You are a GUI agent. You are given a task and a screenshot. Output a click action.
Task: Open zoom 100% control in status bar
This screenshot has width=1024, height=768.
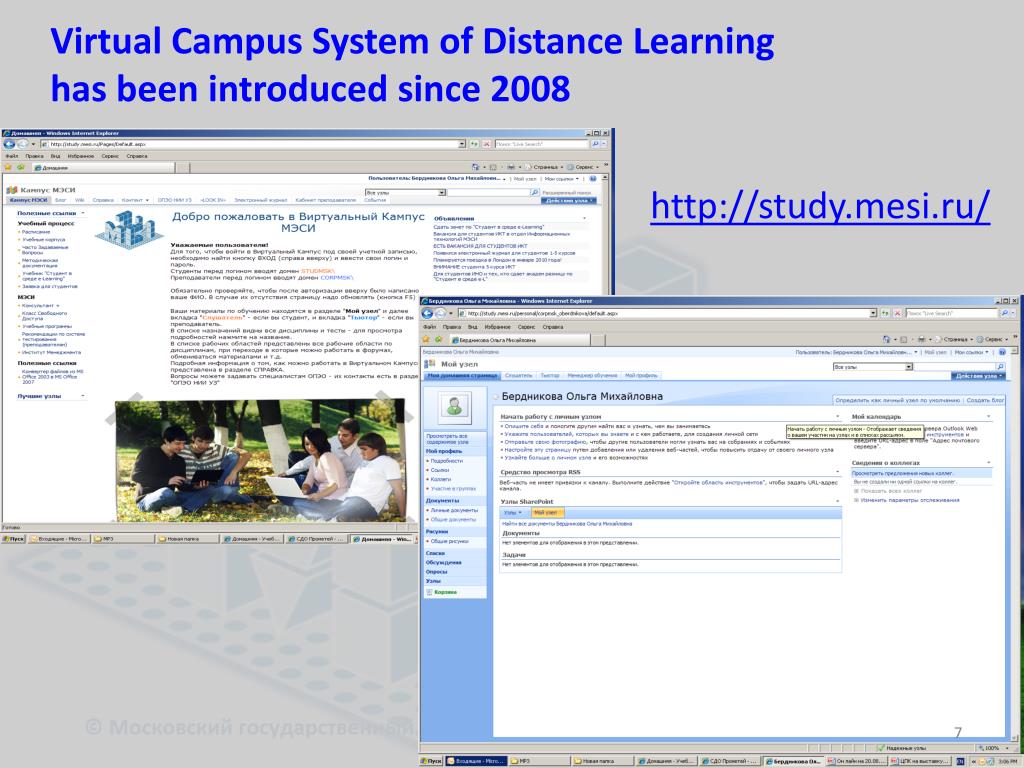point(993,748)
